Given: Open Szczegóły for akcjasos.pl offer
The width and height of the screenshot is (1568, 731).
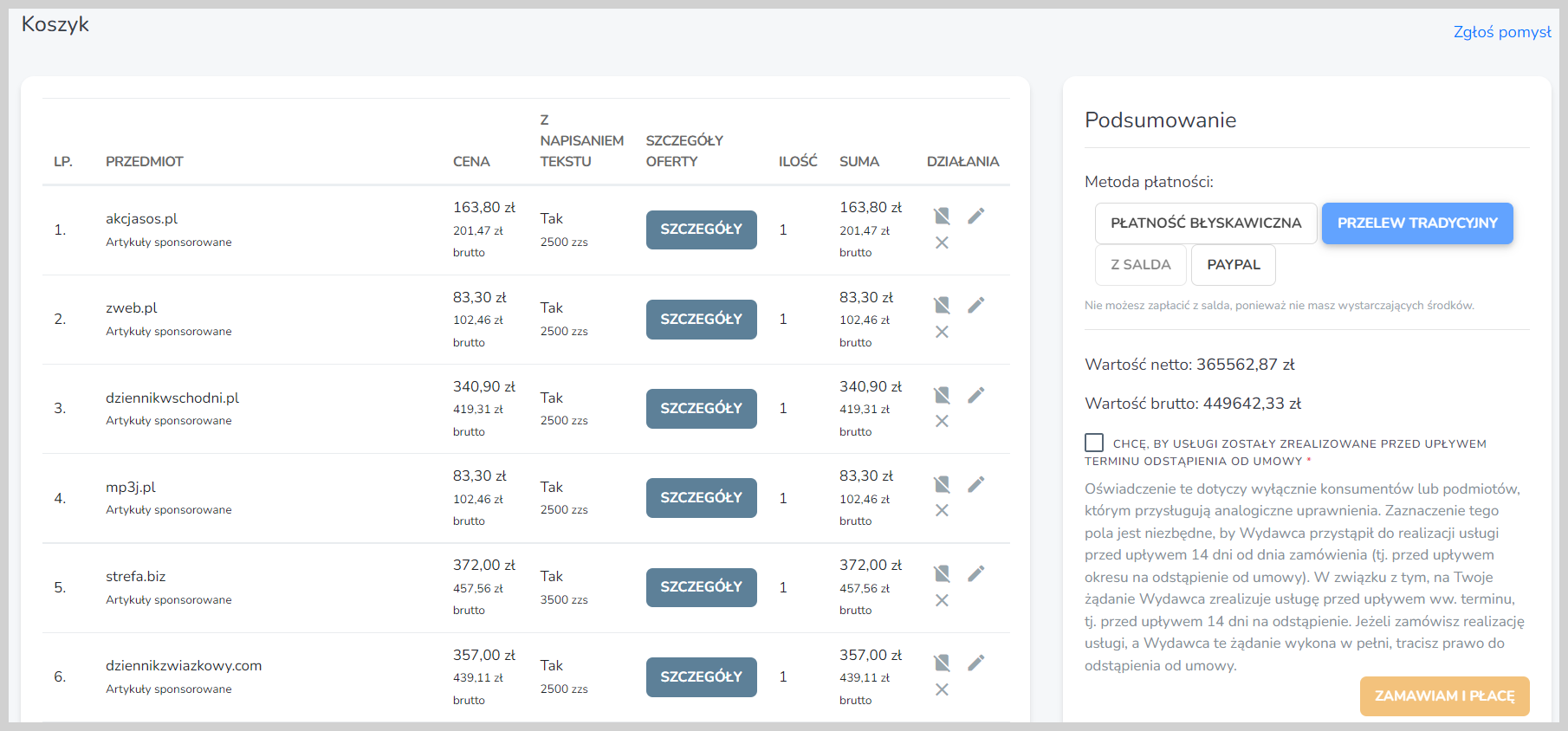Looking at the screenshot, I should pos(702,230).
